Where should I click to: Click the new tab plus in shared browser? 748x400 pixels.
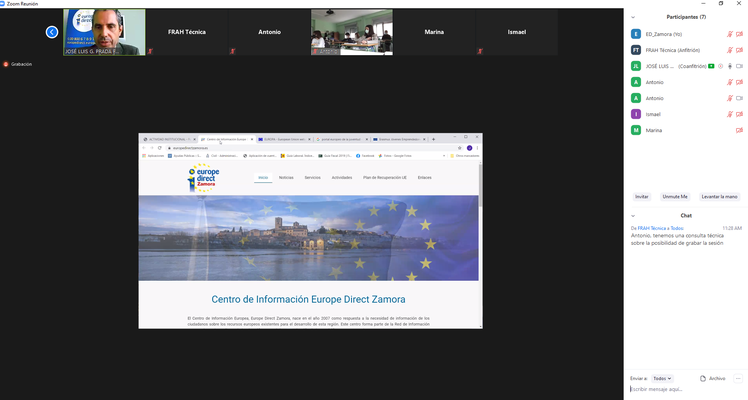(433, 139)
